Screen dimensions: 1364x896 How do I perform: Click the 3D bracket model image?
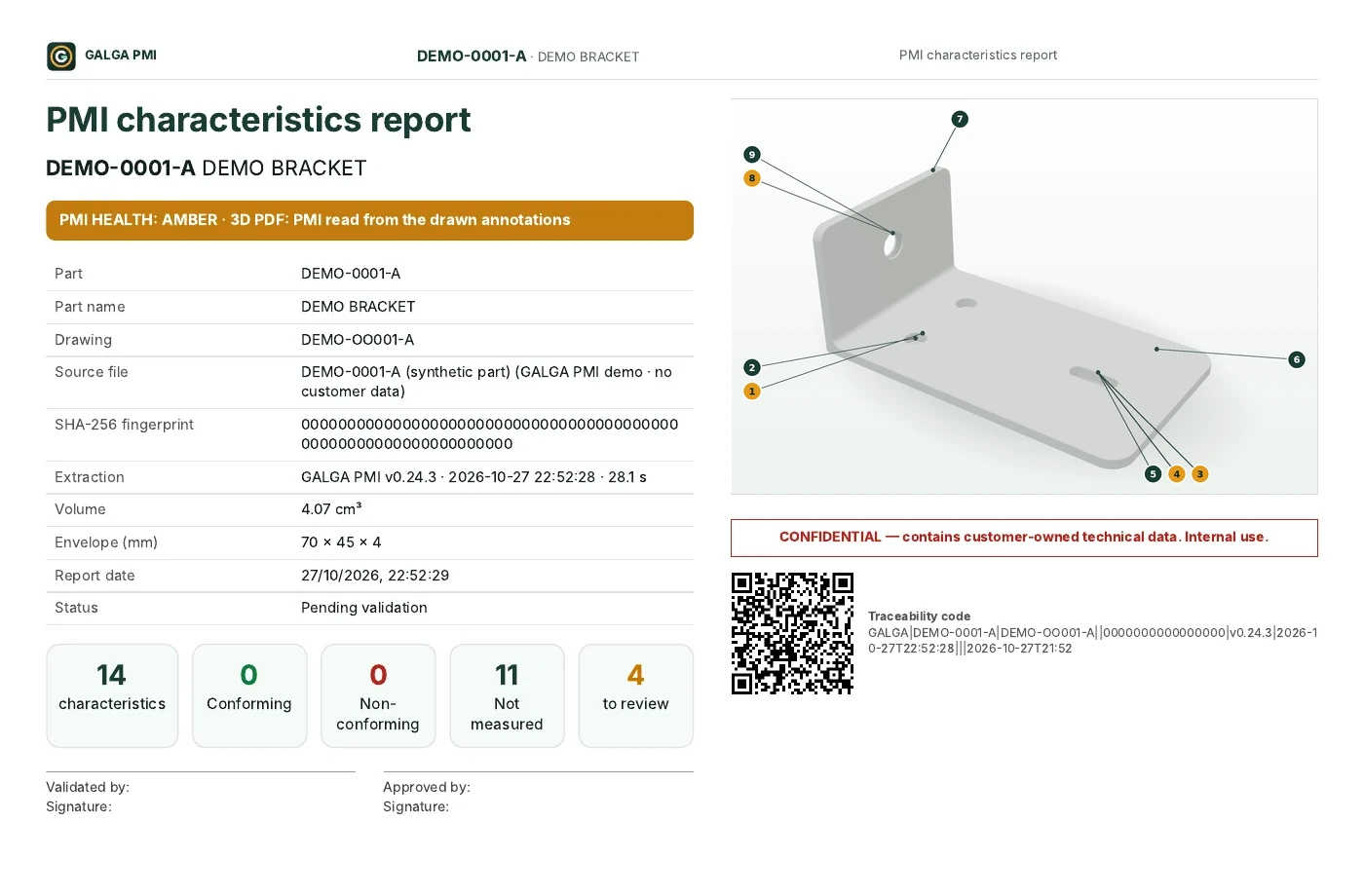pyautogui.click(x=1024, y=297)
